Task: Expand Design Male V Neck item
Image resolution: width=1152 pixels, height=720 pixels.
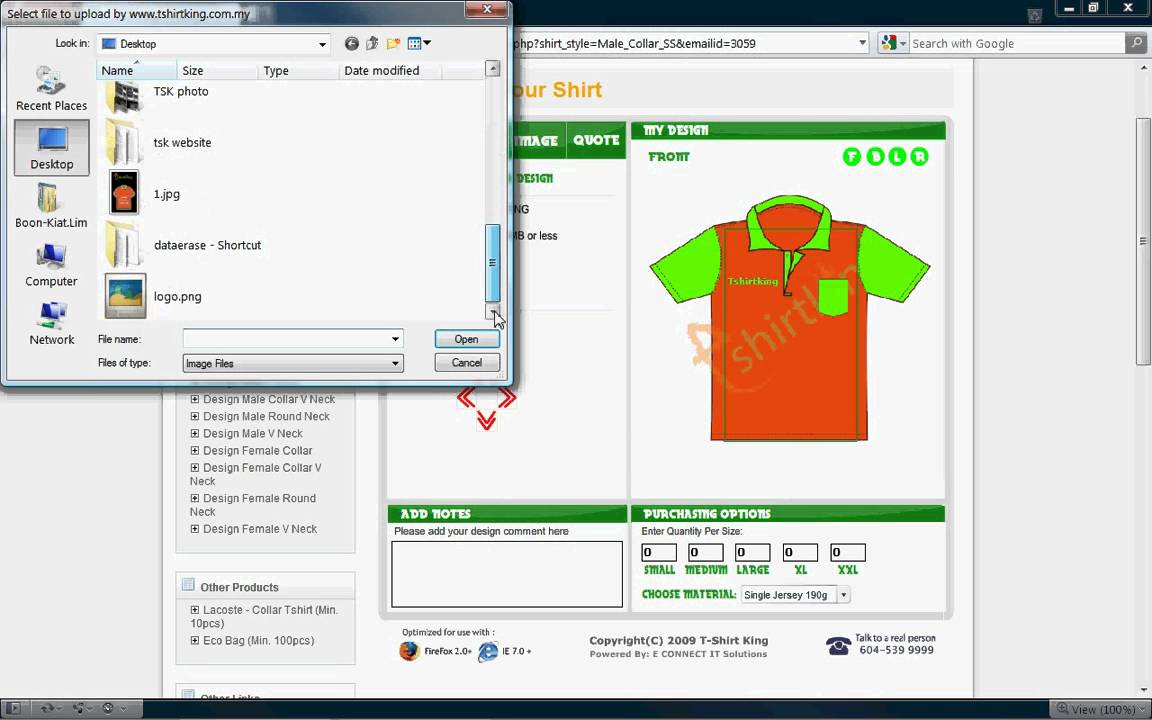Action: coord(195,433)
